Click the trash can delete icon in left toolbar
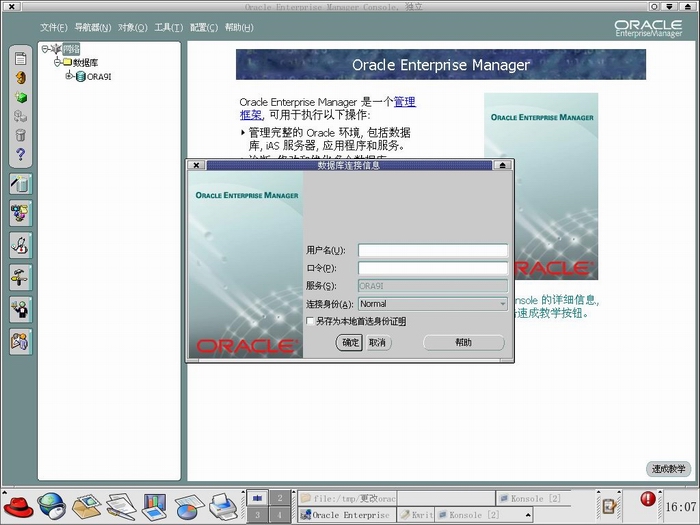The height and width of the screenshot is (525, 700). (20, 135)
